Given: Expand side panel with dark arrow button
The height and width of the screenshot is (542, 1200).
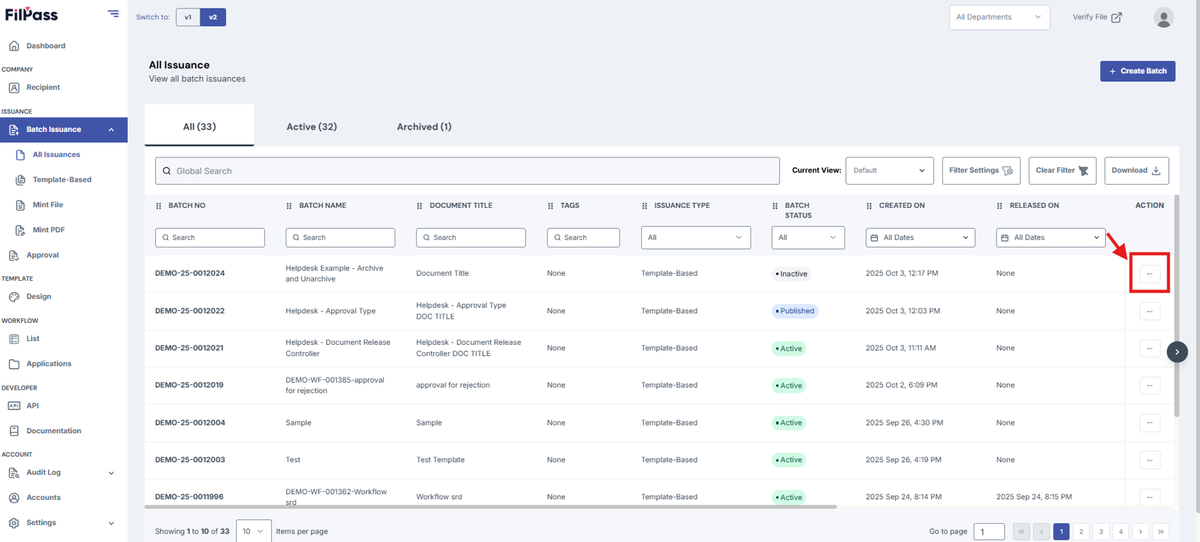Looking at the screenshot, I should (1178, 351).
